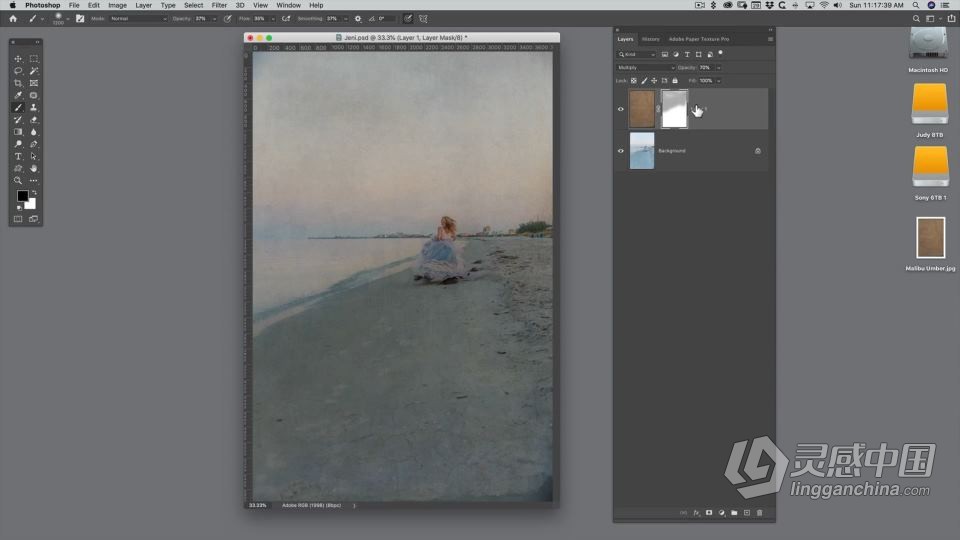This screenshot has height=540, width=960.
Task: Hide the Background layer eye icon
Action: tap(620, 151)
